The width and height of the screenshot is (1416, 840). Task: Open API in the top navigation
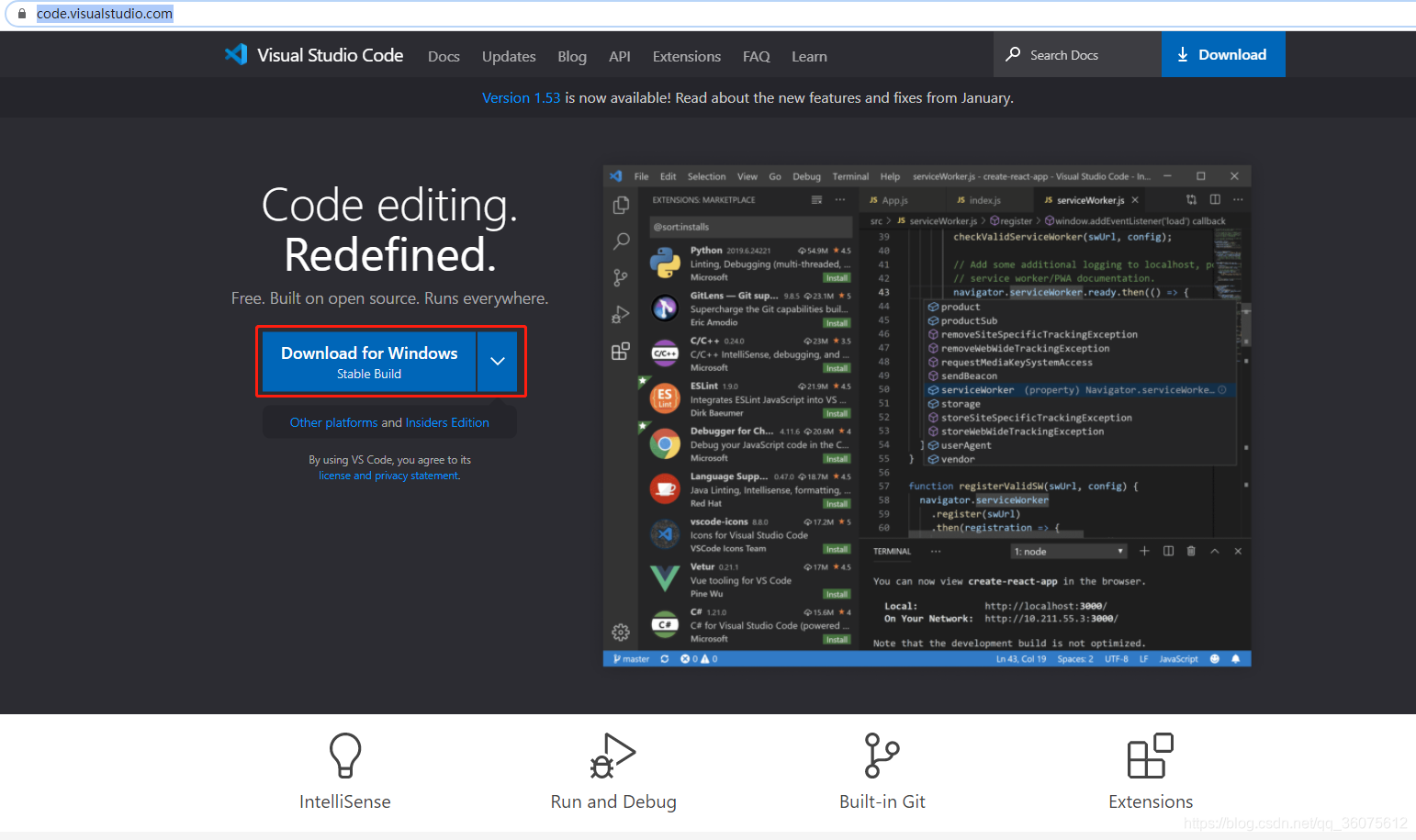(620, 56)
